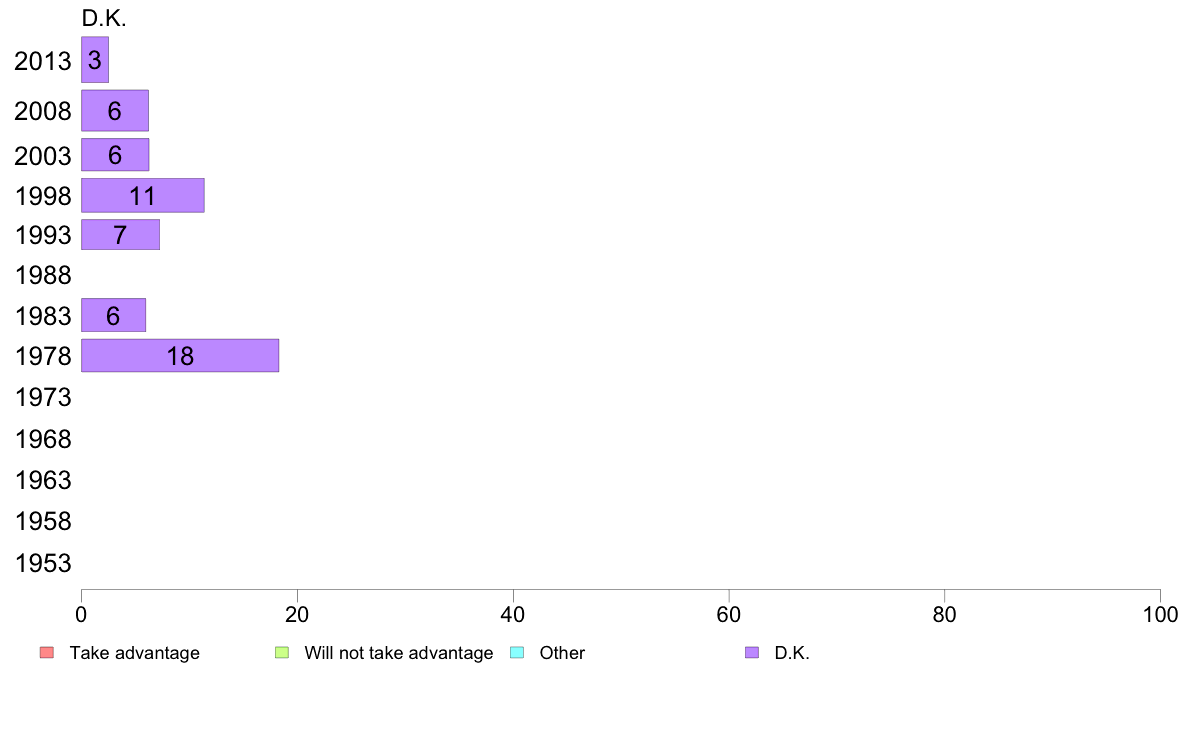
Task: Click the green Will not take advantage swatch
Action: [x=281, y=653]
